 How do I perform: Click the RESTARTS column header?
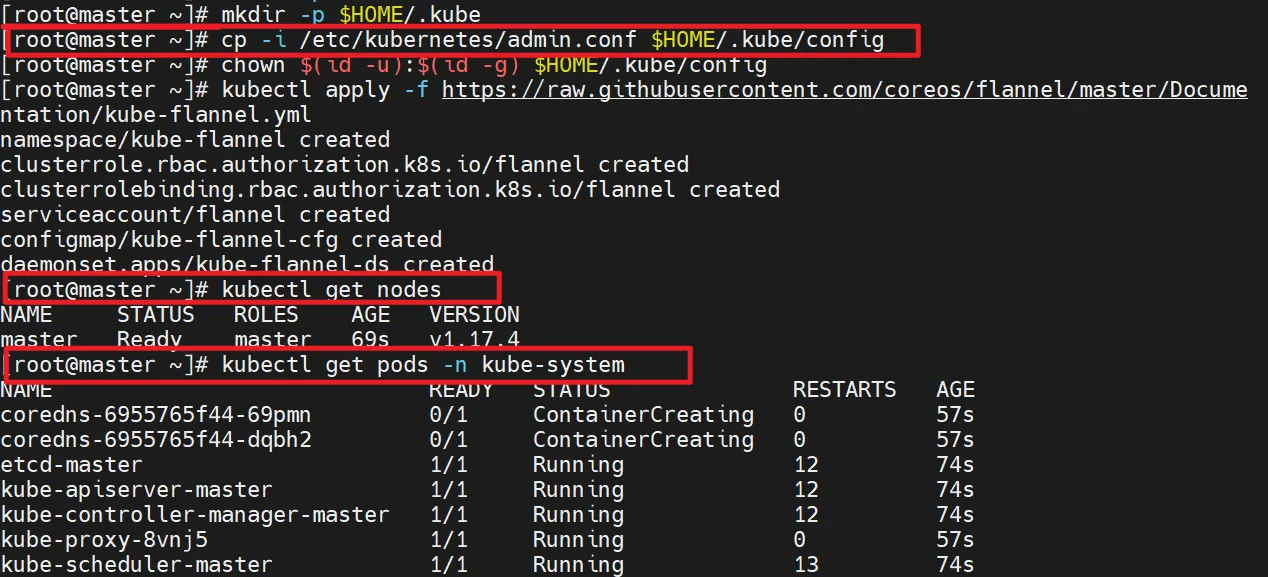pos(844,390)
